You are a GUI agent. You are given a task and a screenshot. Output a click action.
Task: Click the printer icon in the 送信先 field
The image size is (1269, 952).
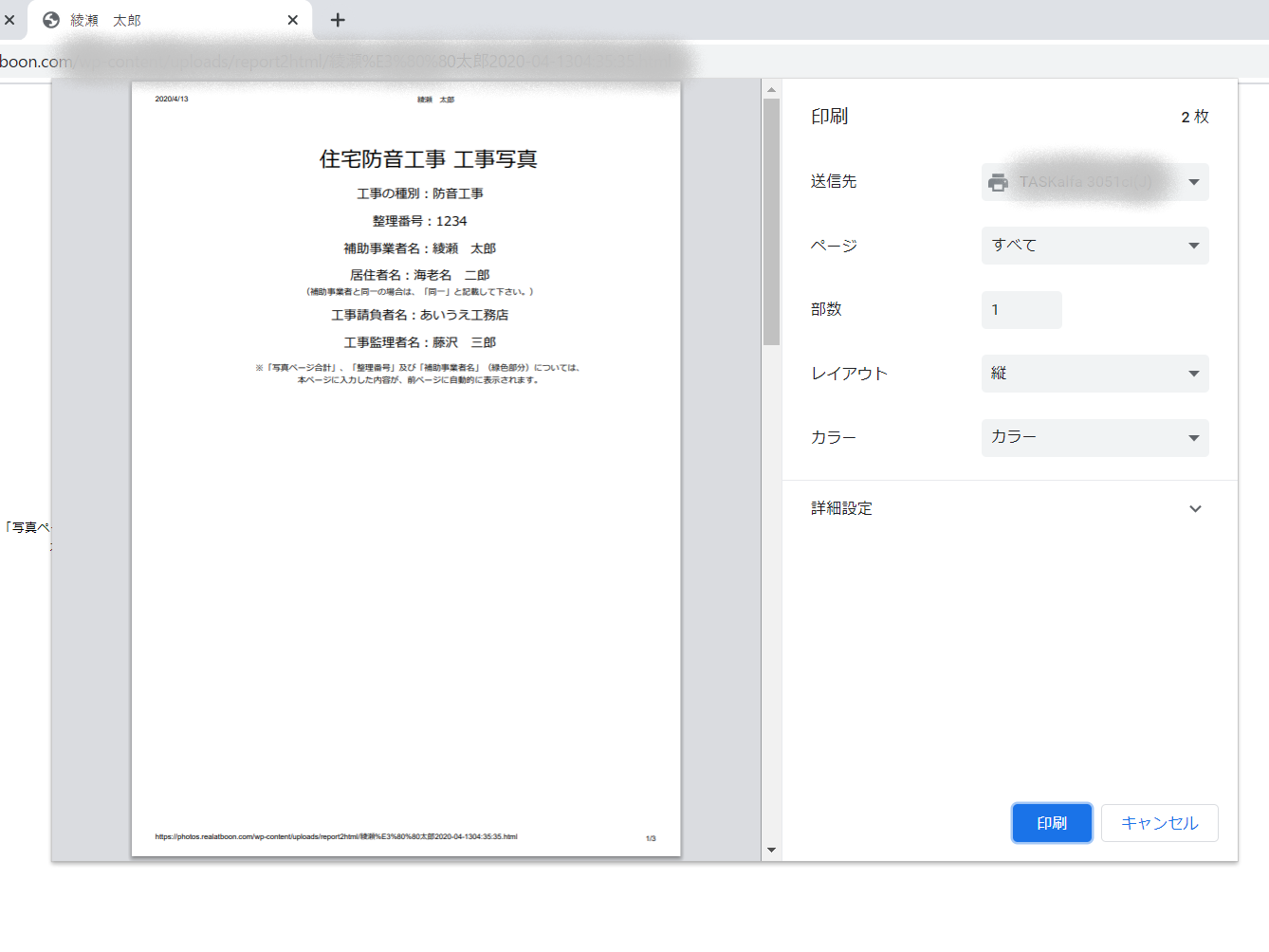point(998,182)
